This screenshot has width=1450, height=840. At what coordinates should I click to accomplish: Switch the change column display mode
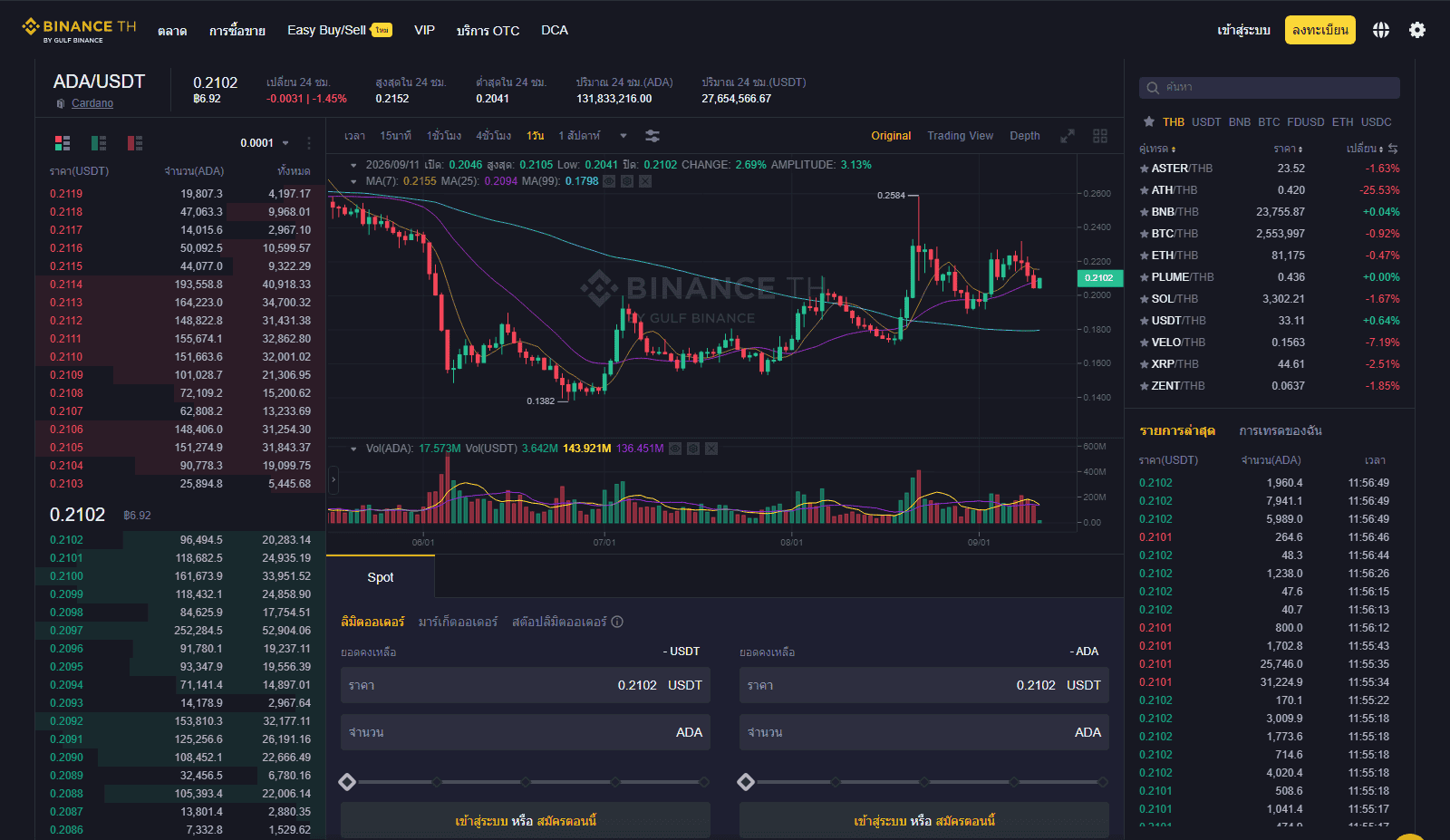pos(1393,149)
